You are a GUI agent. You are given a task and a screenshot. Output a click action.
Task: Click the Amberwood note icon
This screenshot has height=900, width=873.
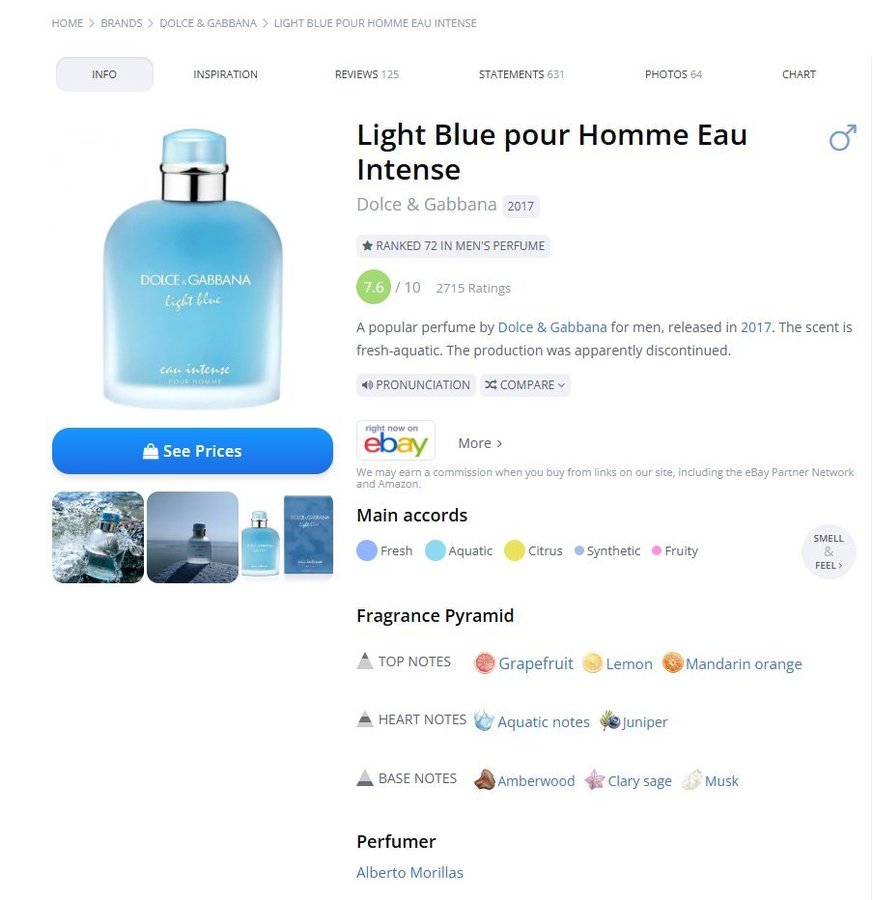pos(484,780)
